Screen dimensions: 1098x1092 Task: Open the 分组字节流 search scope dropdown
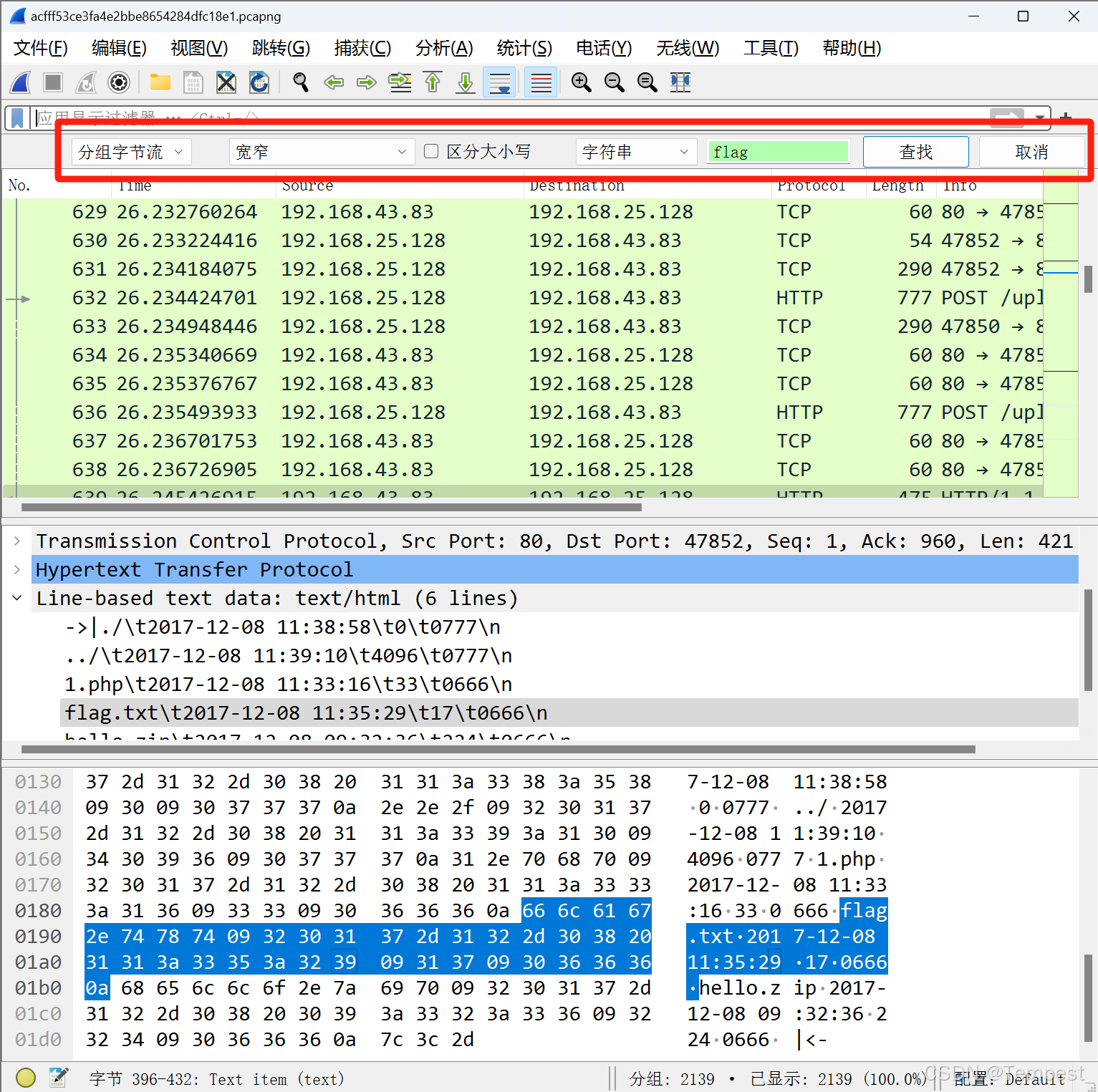click(x=131, y=151)
